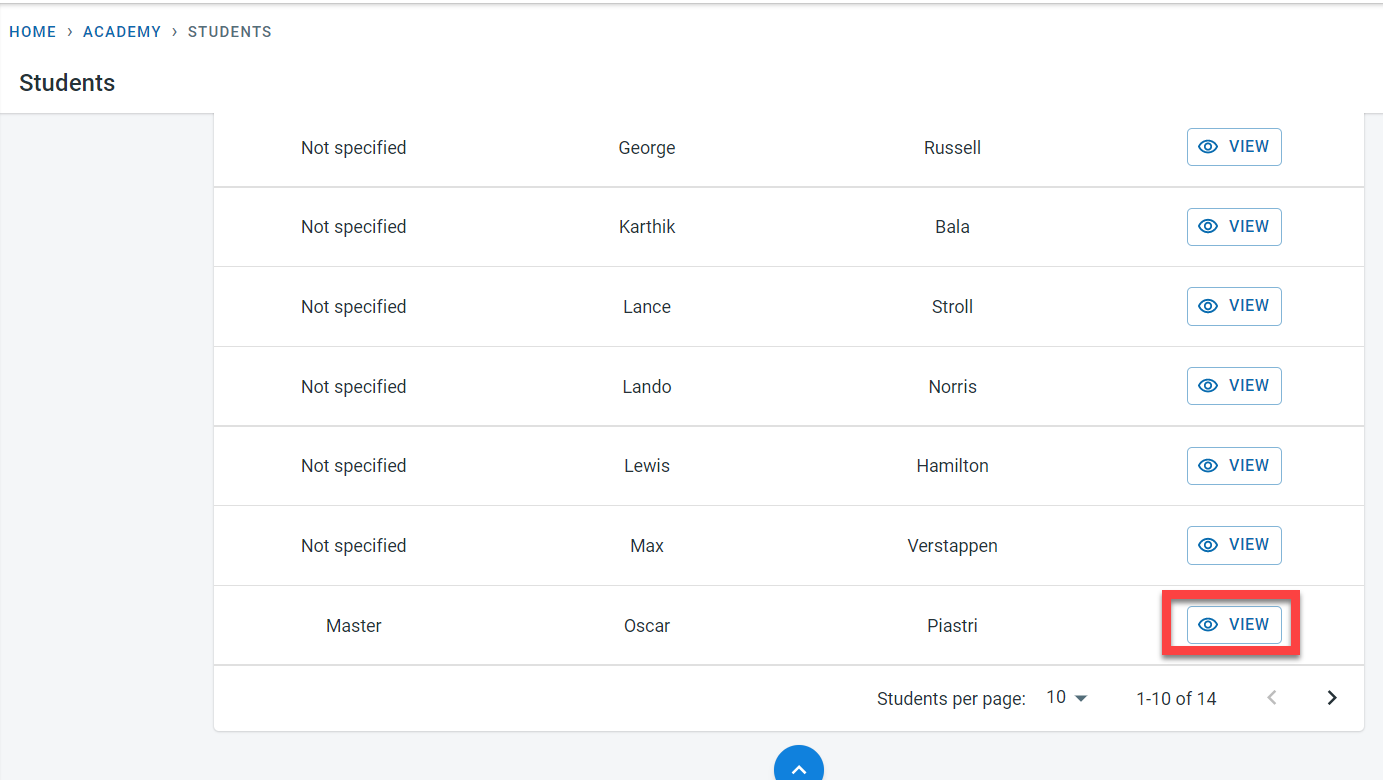1383x780 pixels.
Task: Open Karthik Bala's record with View
Action: 1233,227
